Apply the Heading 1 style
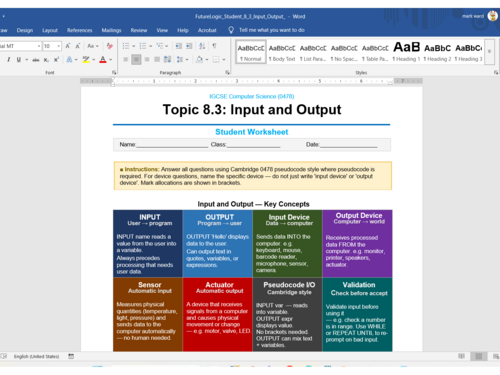 406,52
